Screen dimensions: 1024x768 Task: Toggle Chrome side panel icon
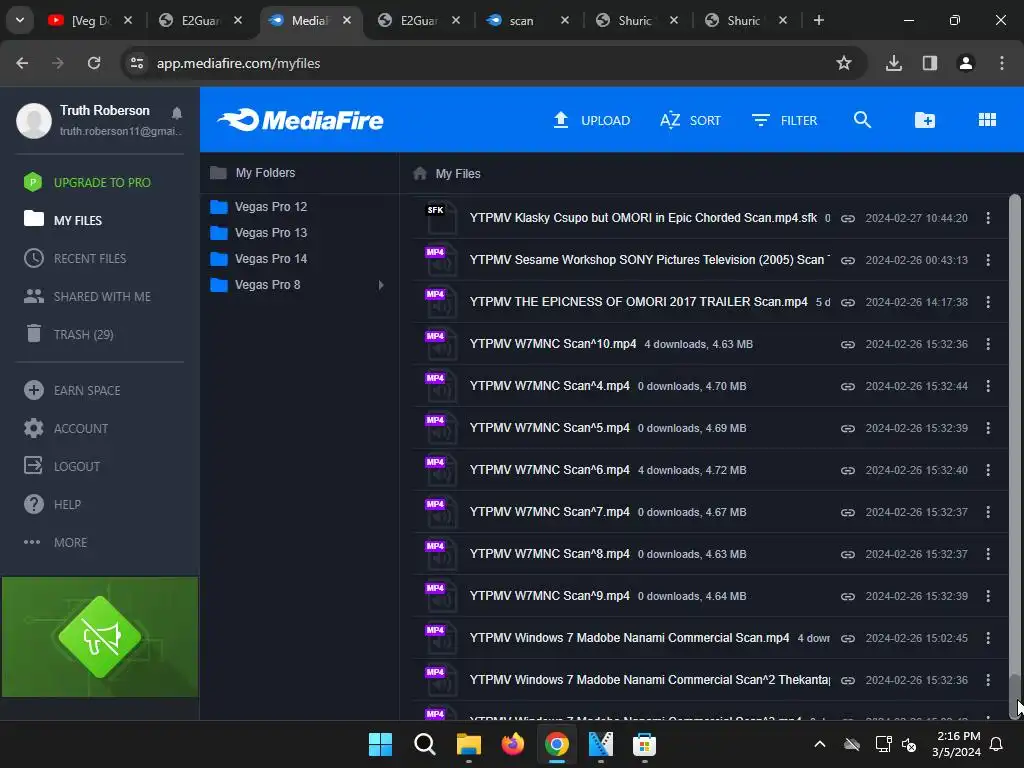(929, 63)
